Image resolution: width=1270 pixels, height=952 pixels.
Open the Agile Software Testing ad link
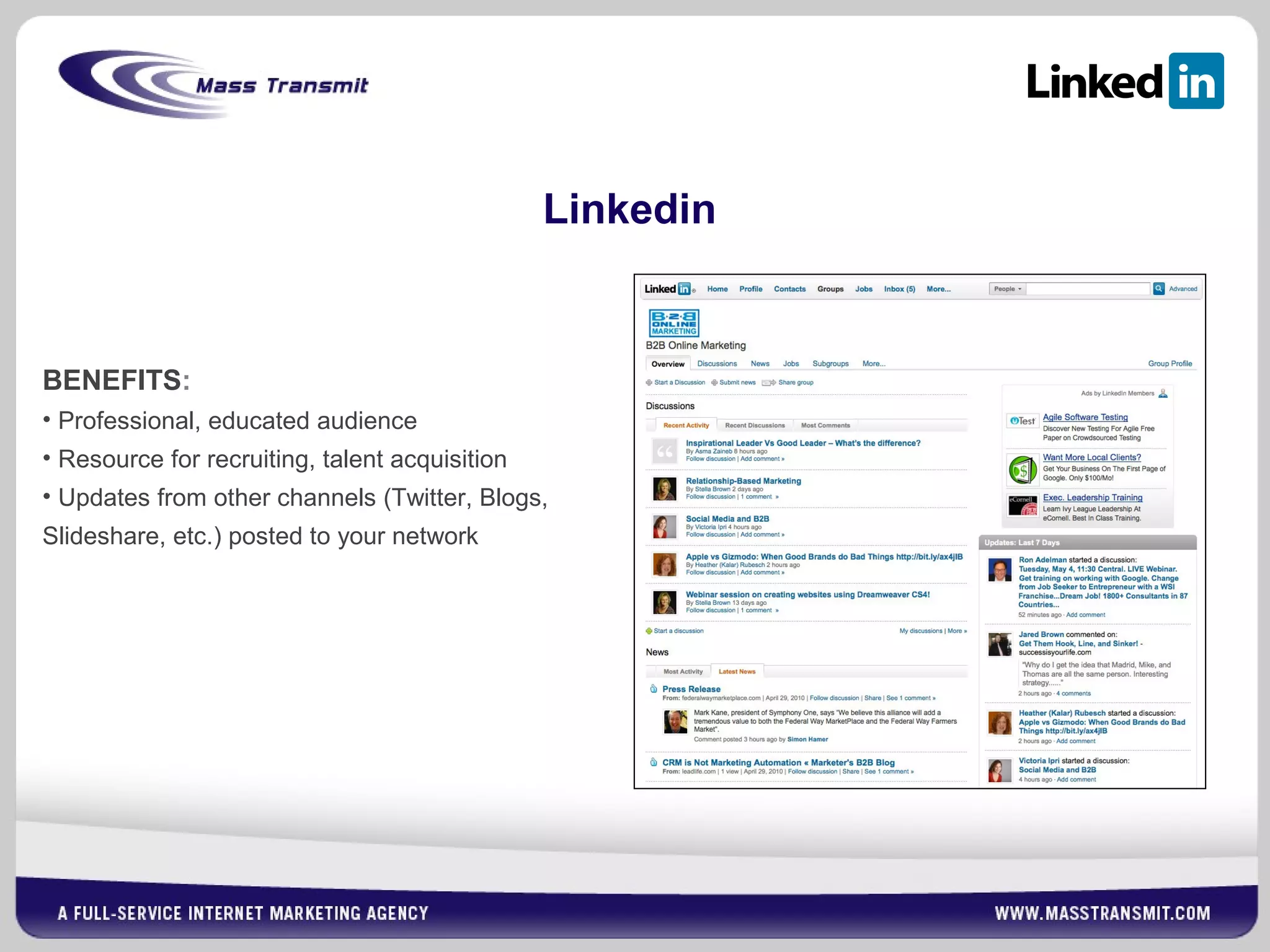tap(1085, 417)
